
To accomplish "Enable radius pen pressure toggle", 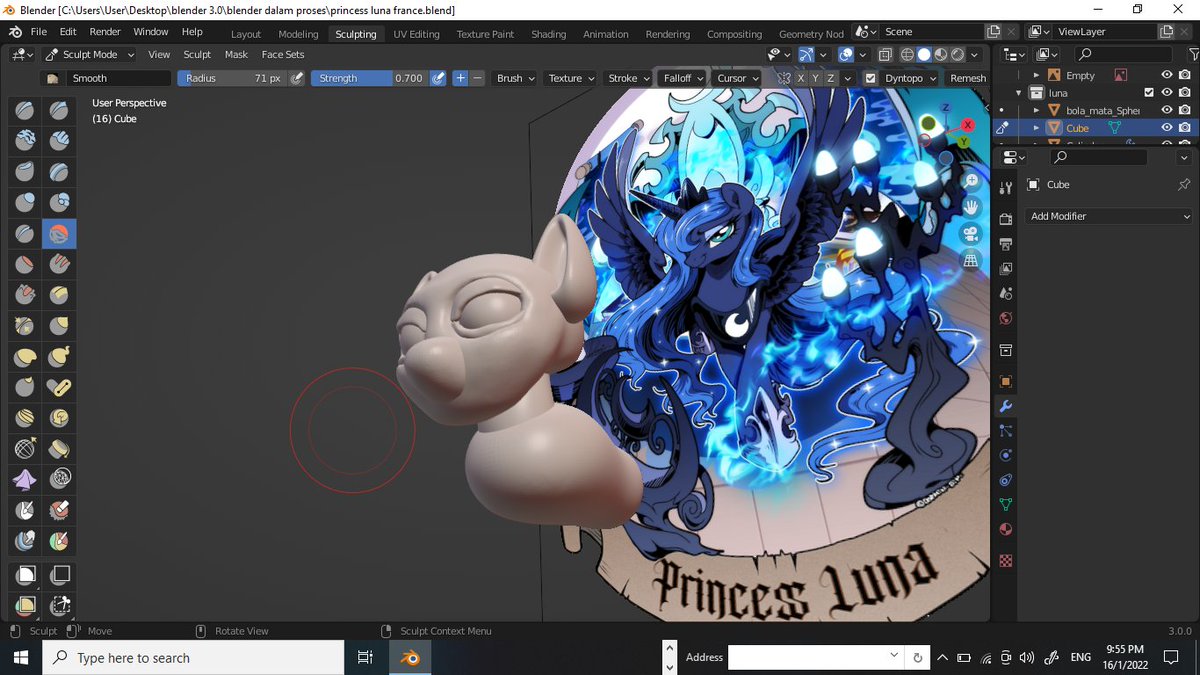I will [296, 78].
